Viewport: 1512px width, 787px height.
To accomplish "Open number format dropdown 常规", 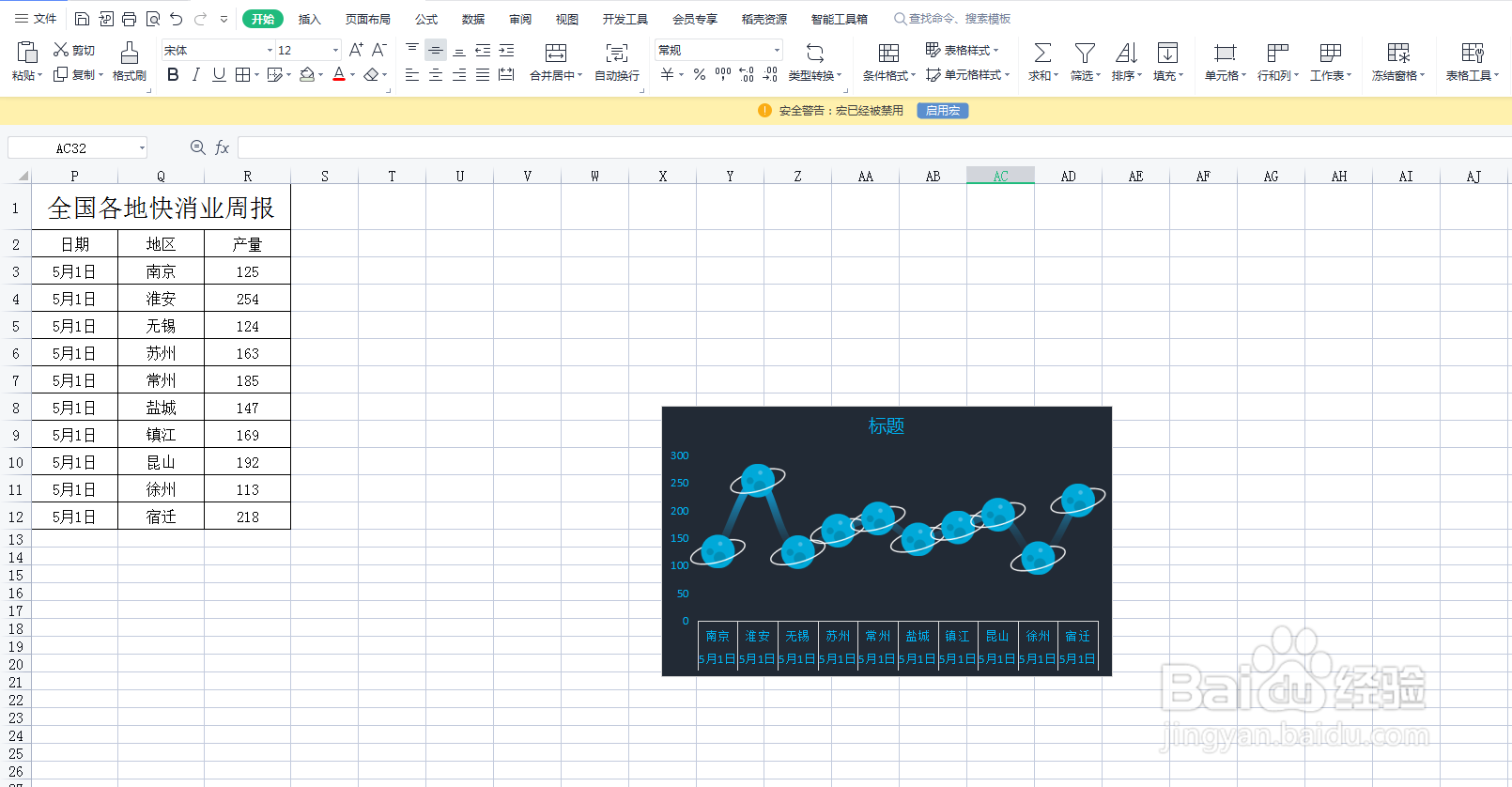I will pos(777,50).
